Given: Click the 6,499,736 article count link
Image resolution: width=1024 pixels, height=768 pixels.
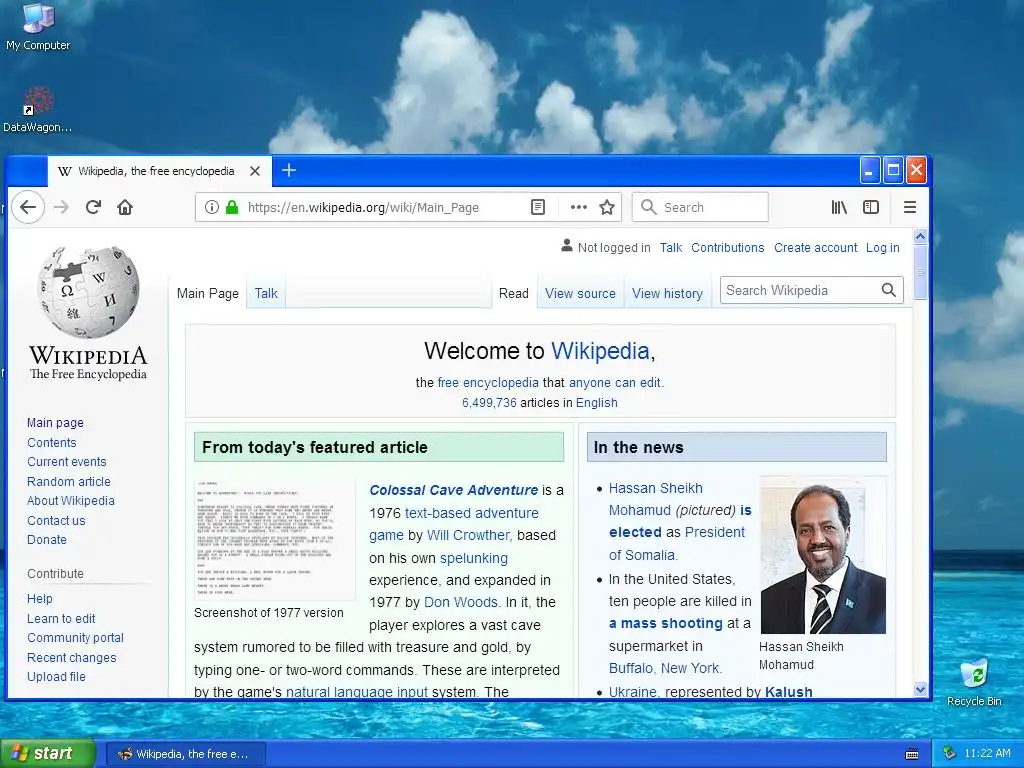Looking at the screenshot, I should coord(489,402).
